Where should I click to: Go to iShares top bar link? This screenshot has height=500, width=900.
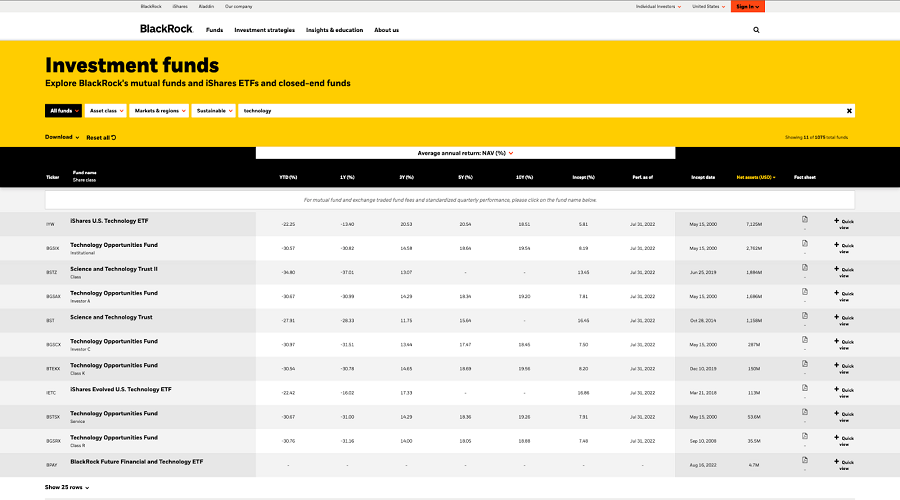click(x=180, y=6)
